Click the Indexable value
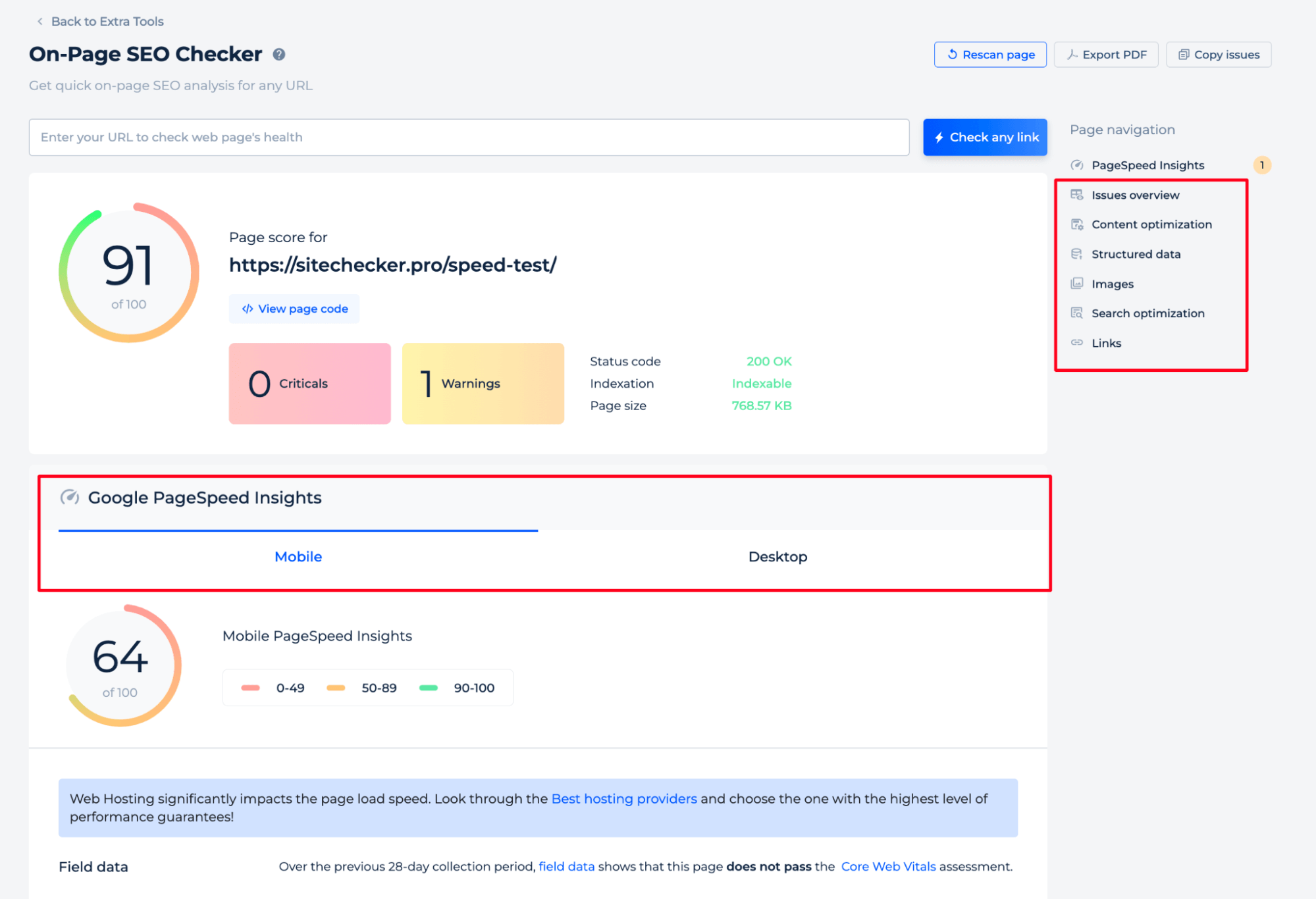 pyautogui.click(x=762, y=384)
